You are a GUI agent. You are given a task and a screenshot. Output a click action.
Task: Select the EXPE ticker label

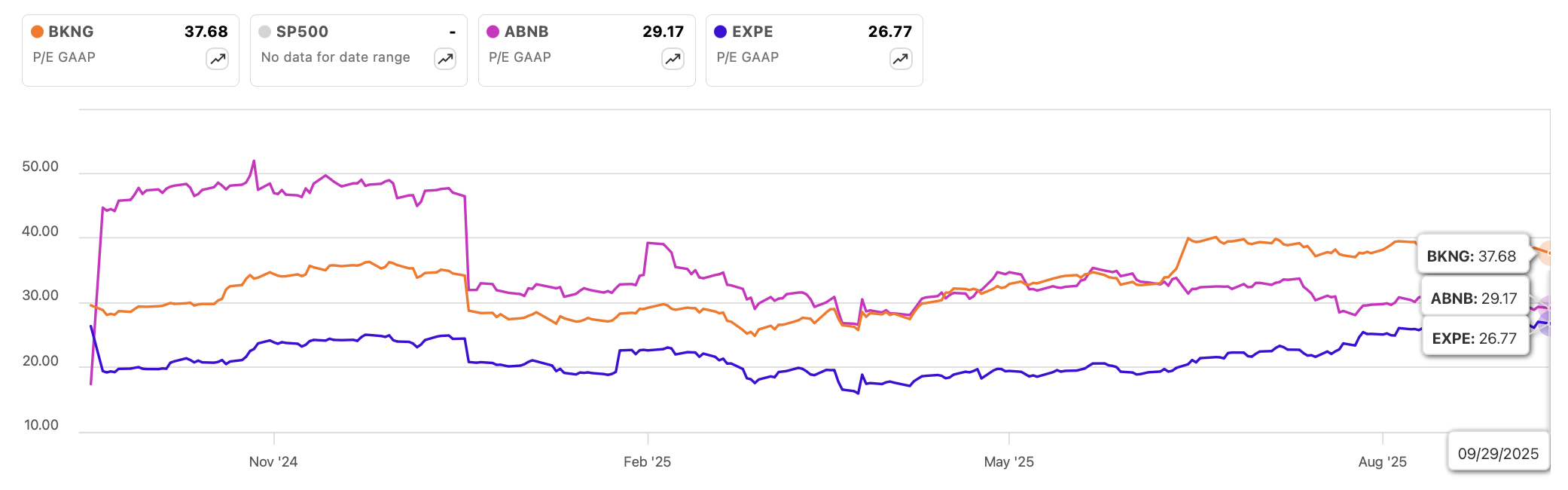(x=753, y=32)
